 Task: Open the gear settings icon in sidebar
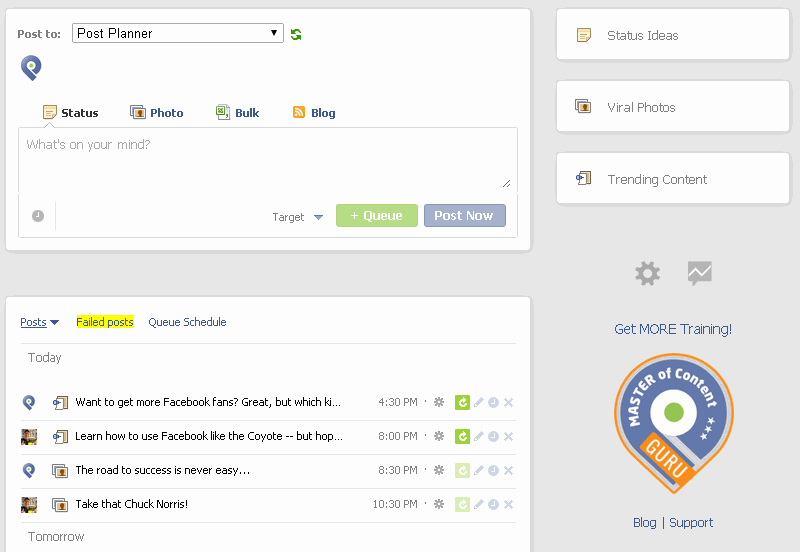(647, 273)
